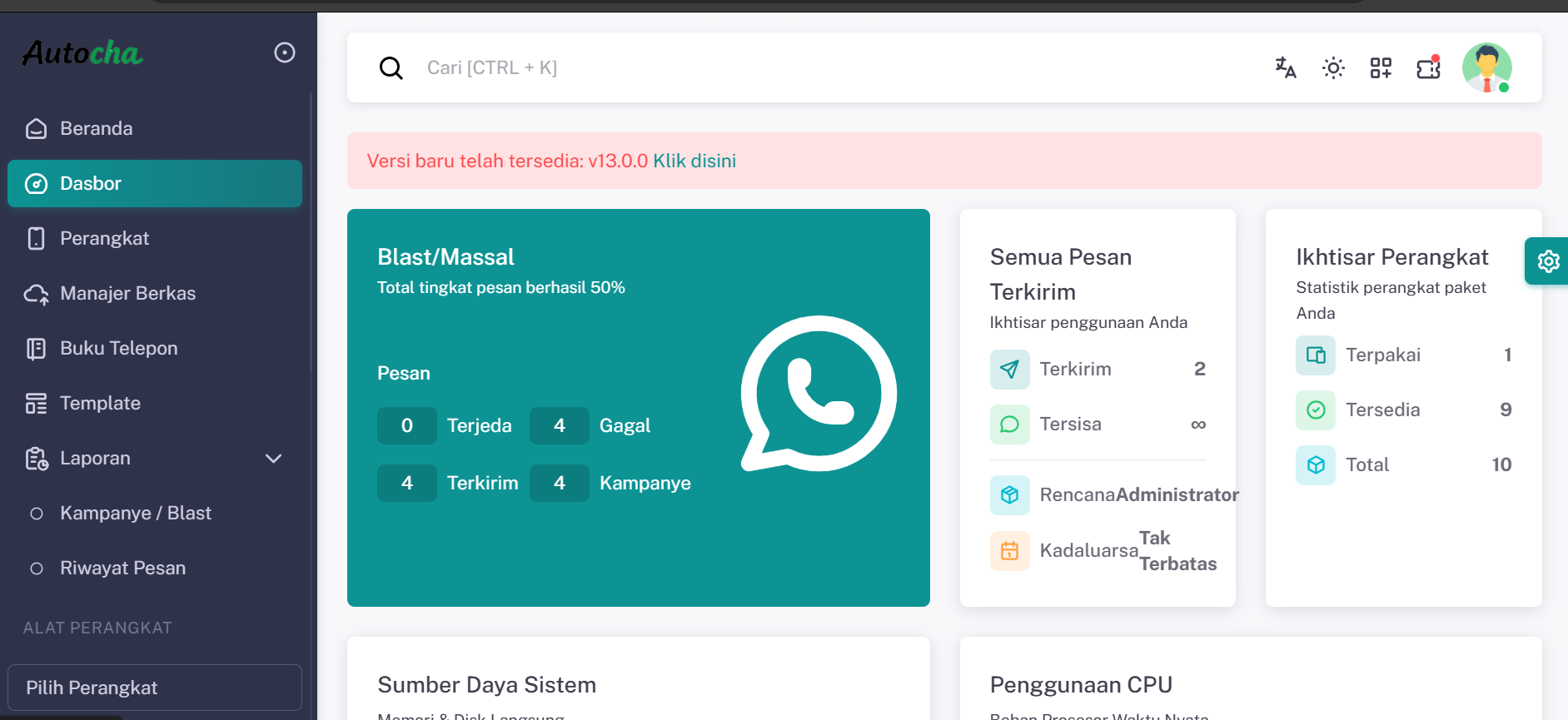Click the Terjeda count badge

pyautogui.click(x=407, y=425)
